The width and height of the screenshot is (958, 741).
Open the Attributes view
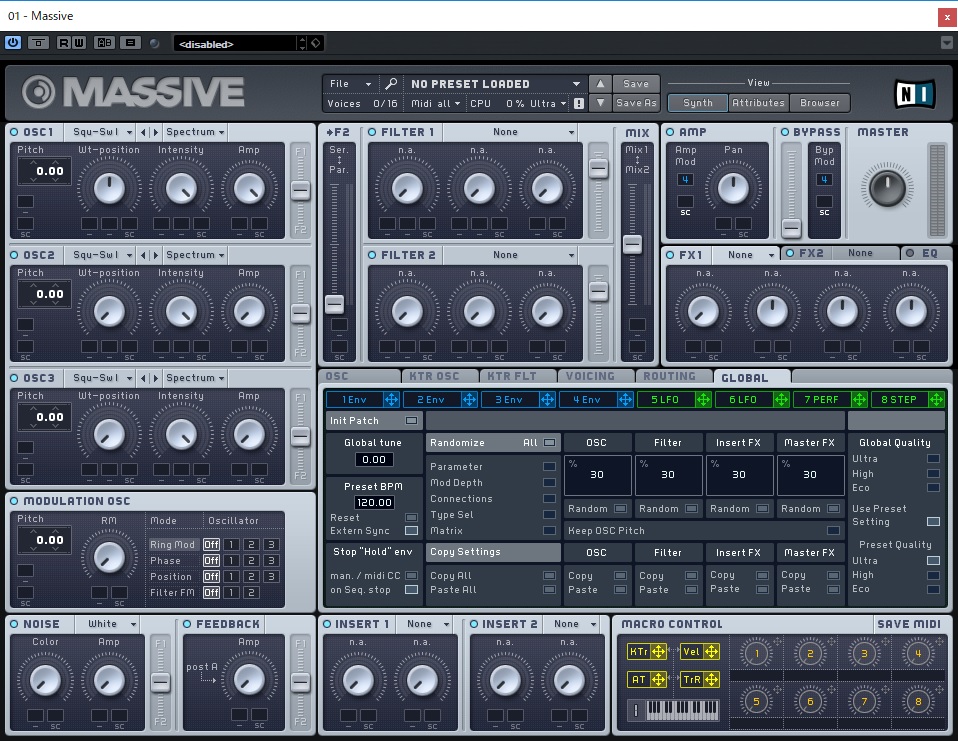(x=758, y=103)
